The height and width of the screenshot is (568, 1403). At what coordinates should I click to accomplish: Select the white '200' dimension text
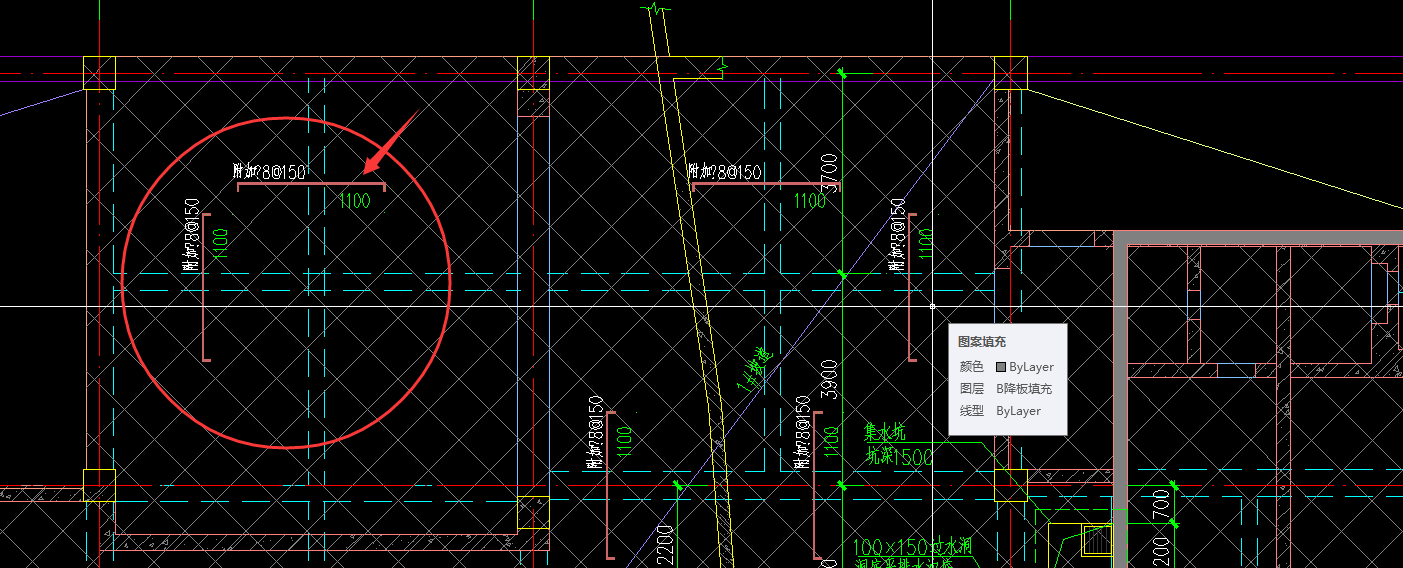pyautogui.click(x=1160, y=551)
